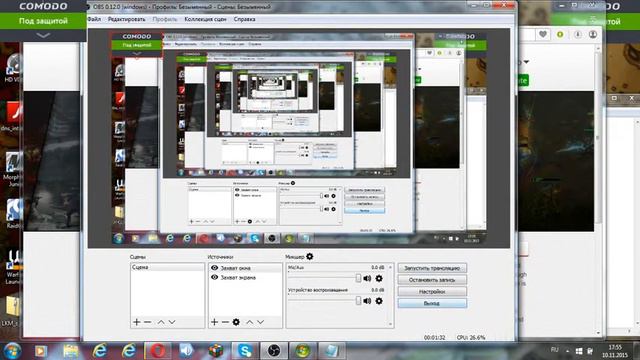Screen dimensions: 640x360
Task: Open Устройство воспроизведения gear settings
Action: pos(379,301)
